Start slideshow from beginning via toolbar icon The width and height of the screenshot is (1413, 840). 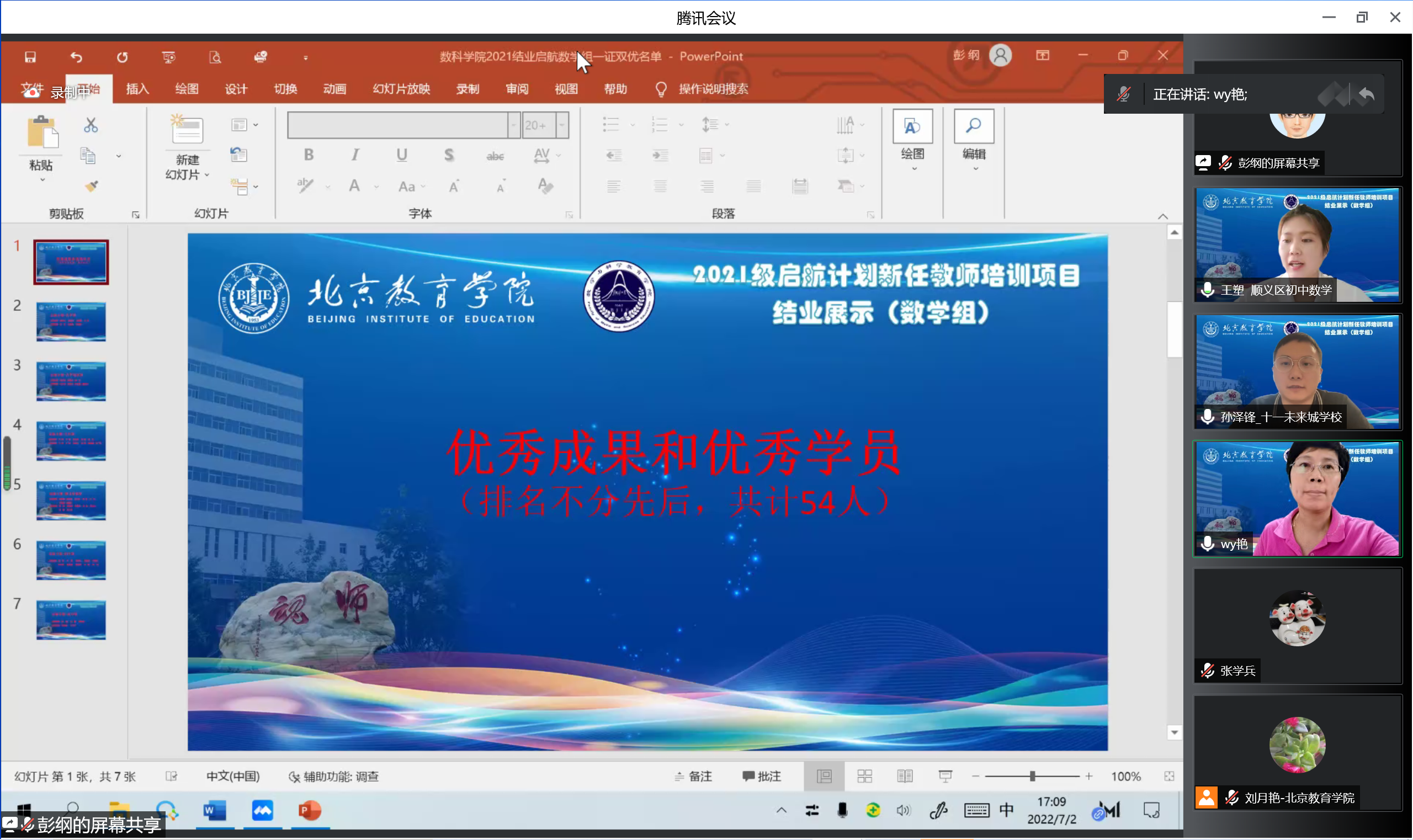169,57
